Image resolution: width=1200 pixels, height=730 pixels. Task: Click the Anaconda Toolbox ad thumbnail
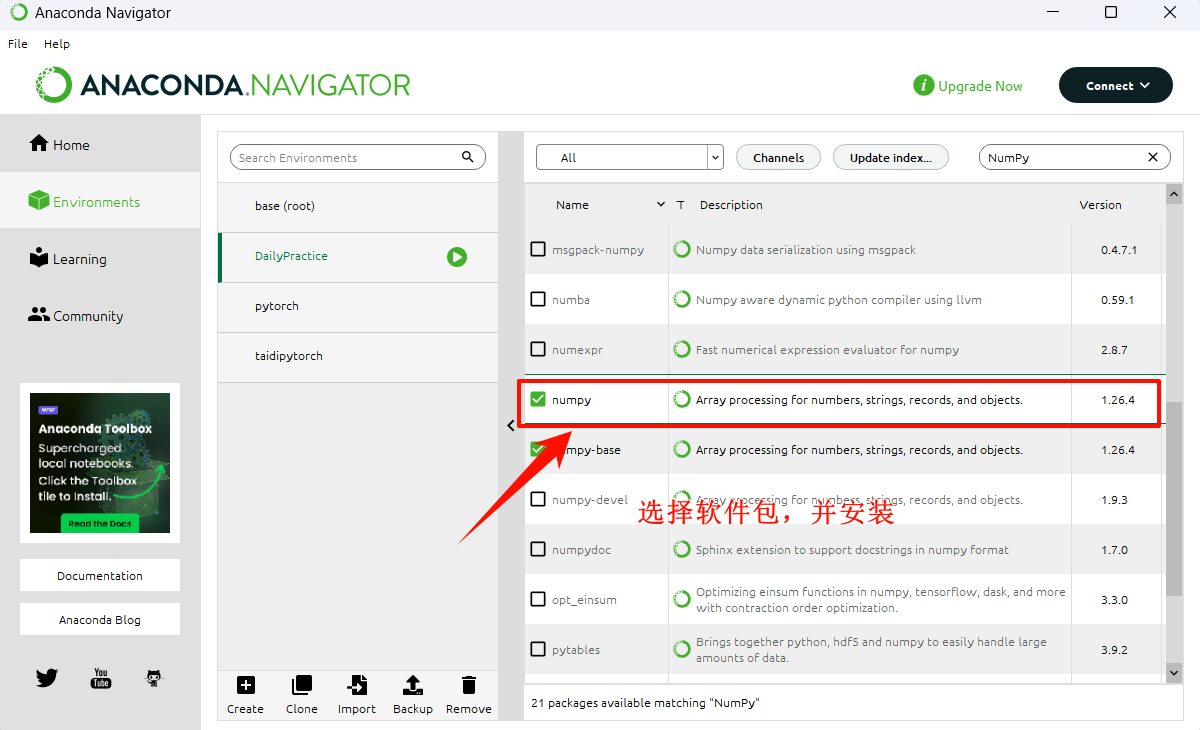[x=100, y=463]
